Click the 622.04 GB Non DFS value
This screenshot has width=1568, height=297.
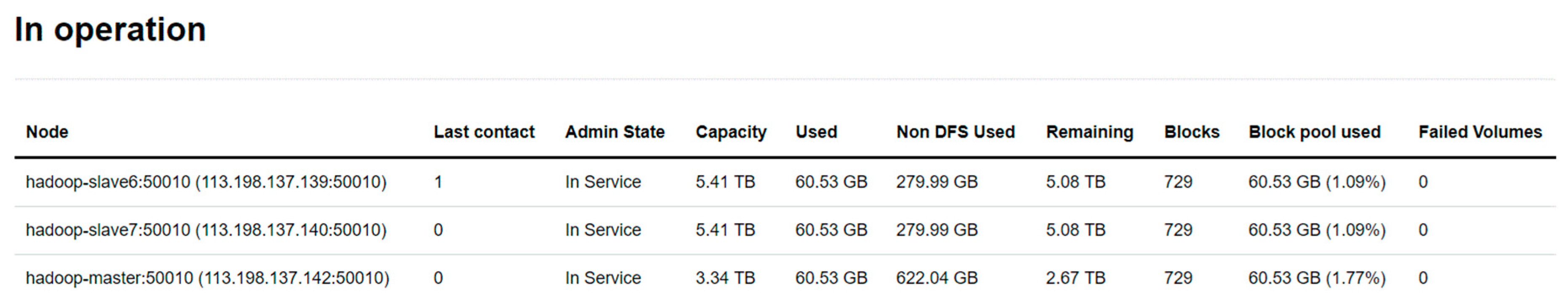coord(937,278)
